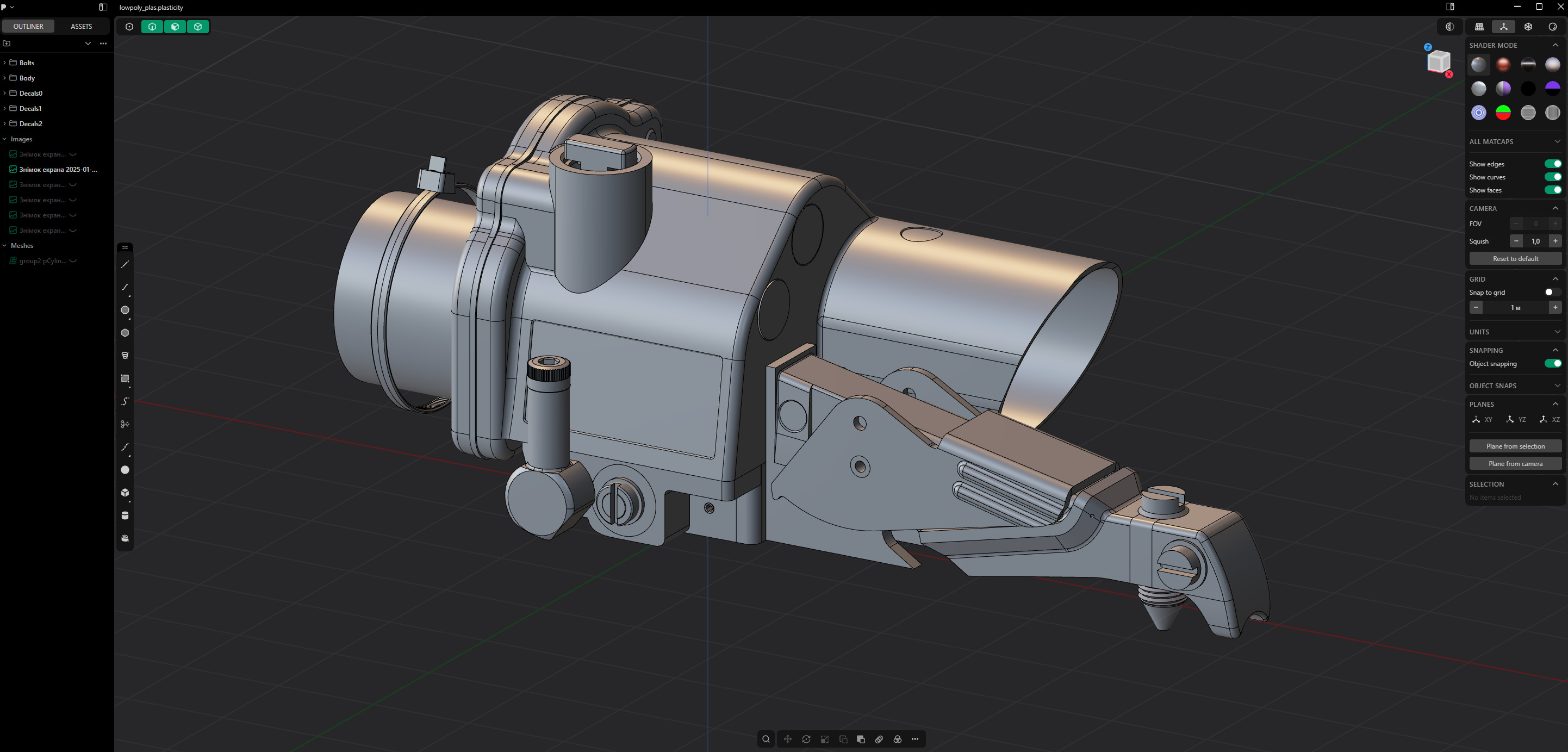Click the viewport orientation cube
The height and width of the screenshot is (752, 1568).
[1439, 61]
